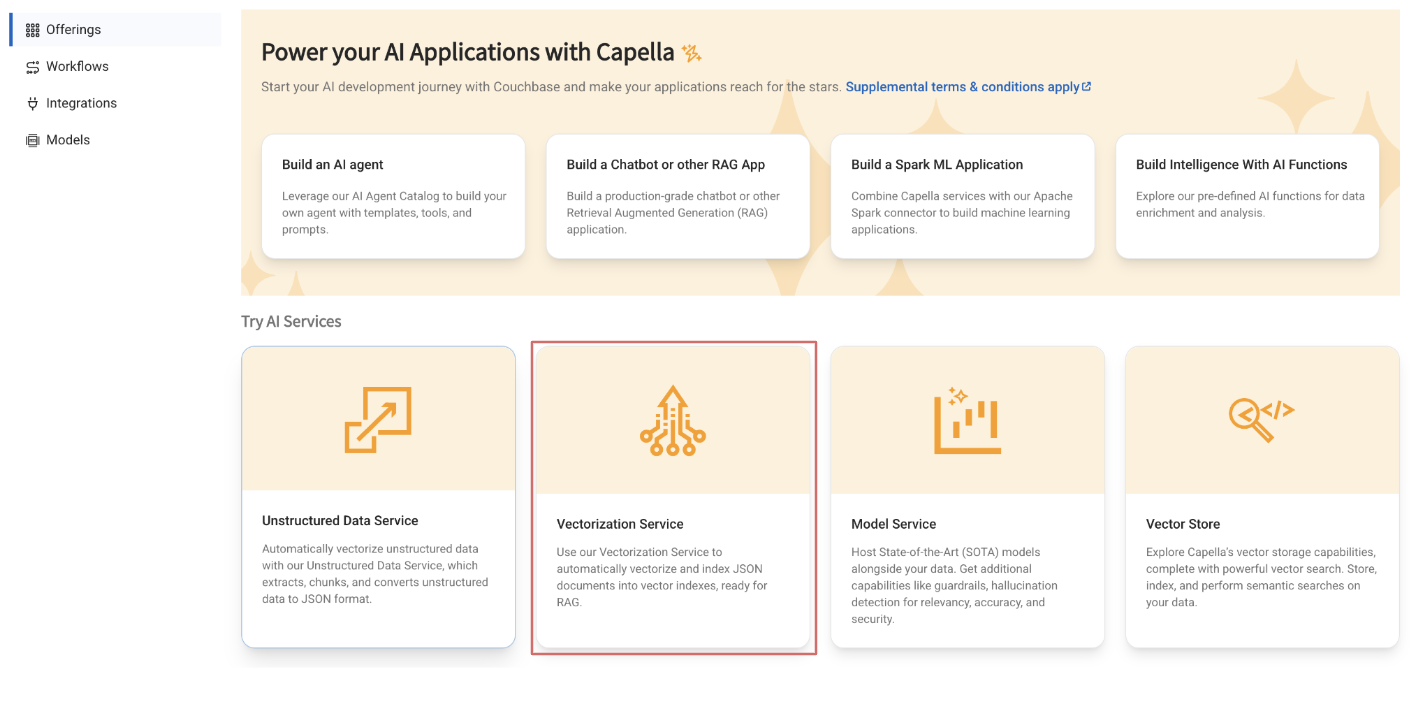This screenshot has height=722, width=1420.
Task: Select Build a Chatbot or other RAG App
Action: click(678, 197)
